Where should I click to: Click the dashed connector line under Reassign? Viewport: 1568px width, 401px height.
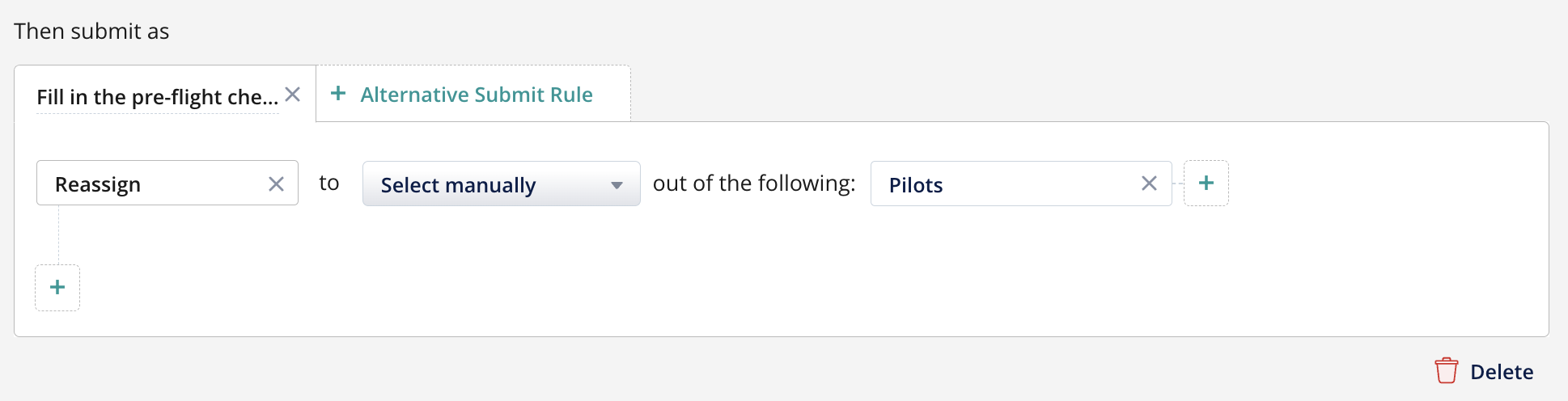[59, 234]
